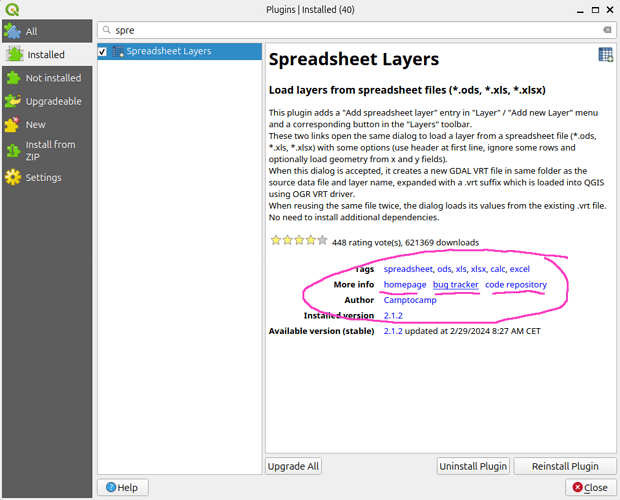
Task: Open the plugin homepage link
Action: [x=405, y=285]
